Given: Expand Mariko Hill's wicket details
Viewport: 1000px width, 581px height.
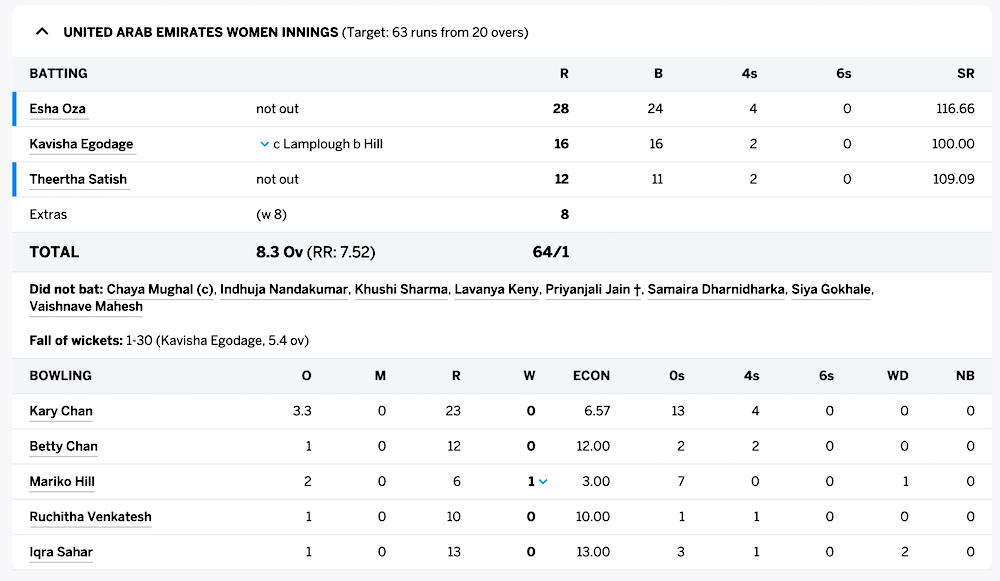Looking at the screenshot, I should [542, 481].
